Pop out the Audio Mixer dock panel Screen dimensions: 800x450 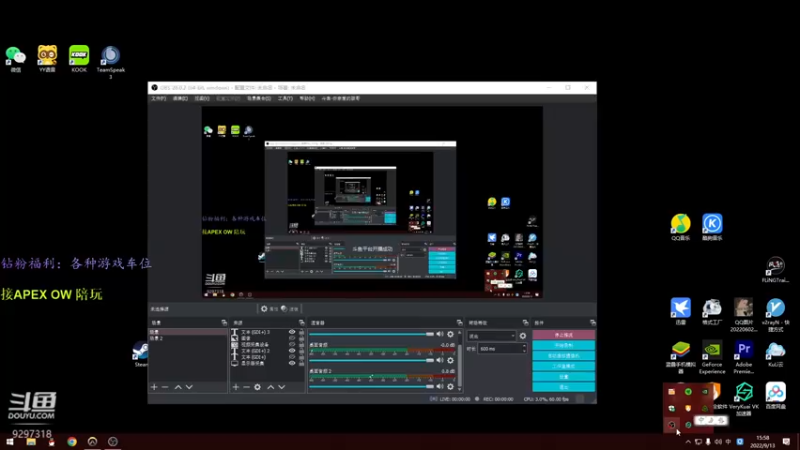[x=460, y=322]
